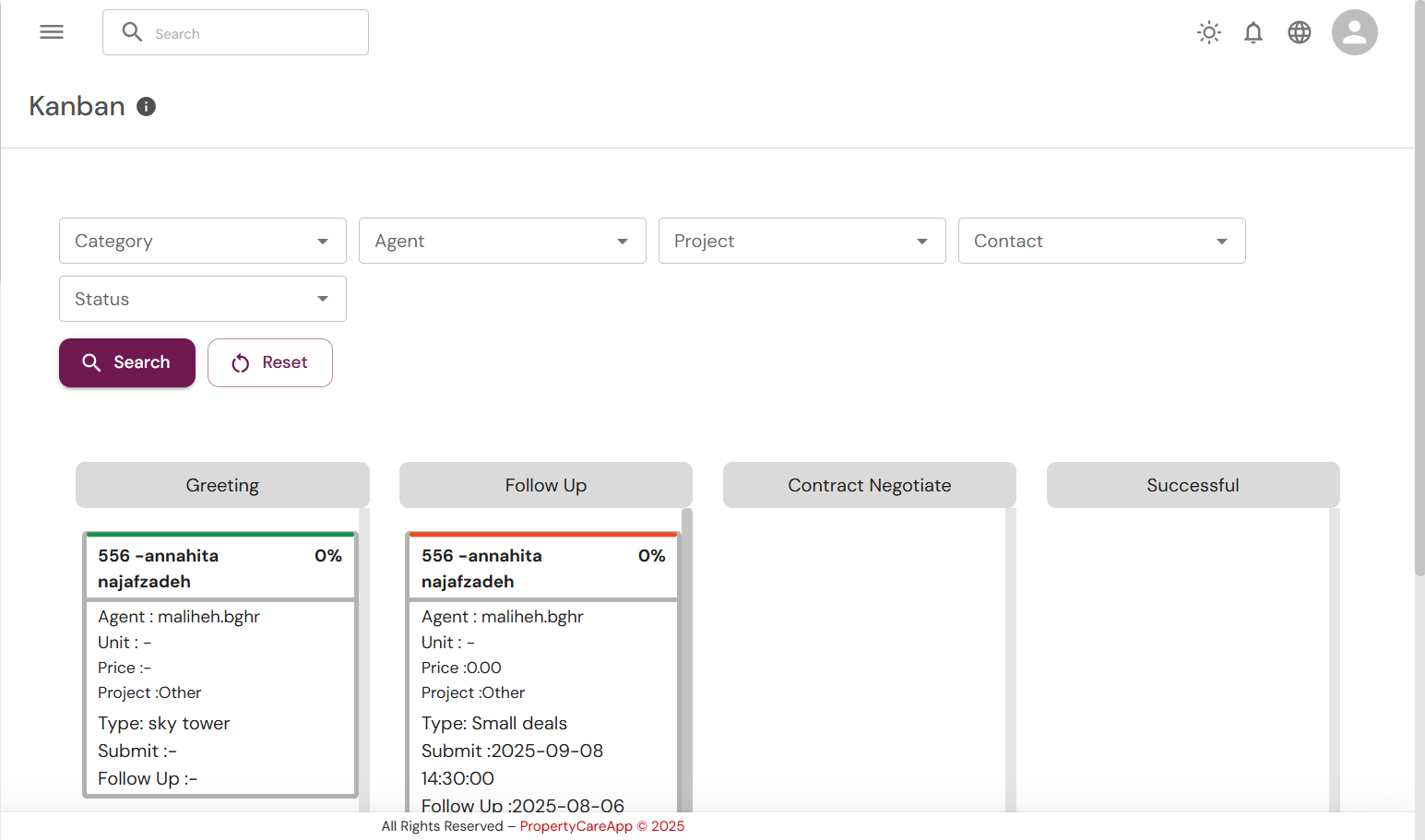This screenshot has height=840, width=1425.
Task: Click the globe language icon
Action: coord(1299,33)
